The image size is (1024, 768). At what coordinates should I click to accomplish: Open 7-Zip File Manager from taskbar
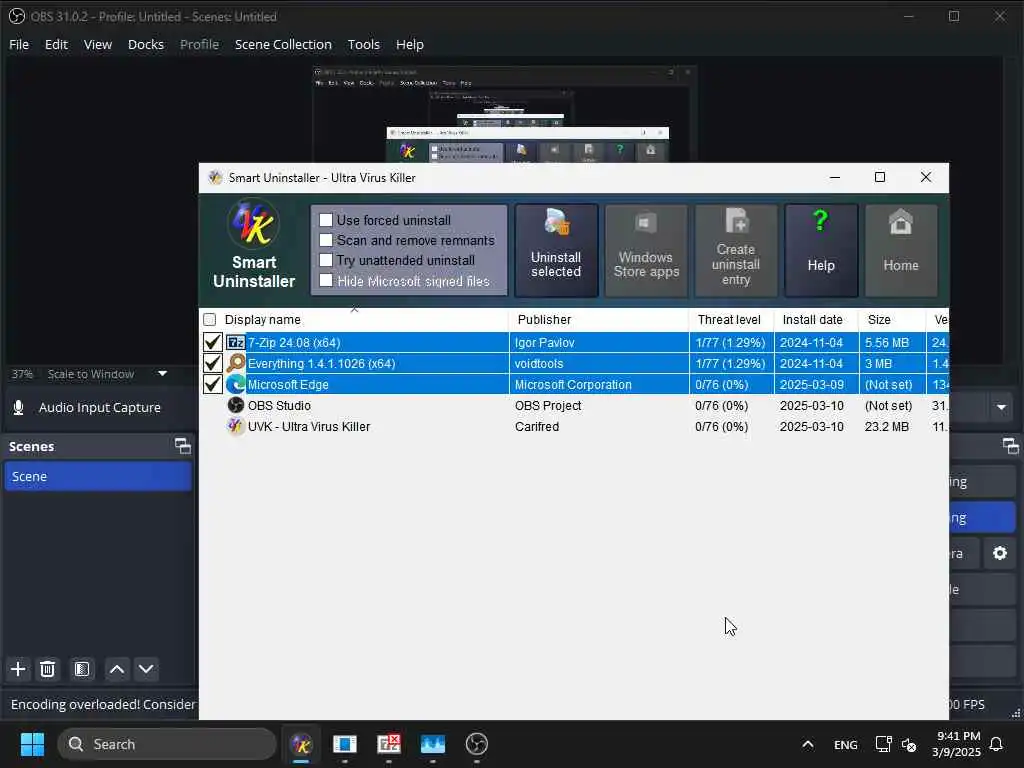pyautogui.click(x=389, y=744)
